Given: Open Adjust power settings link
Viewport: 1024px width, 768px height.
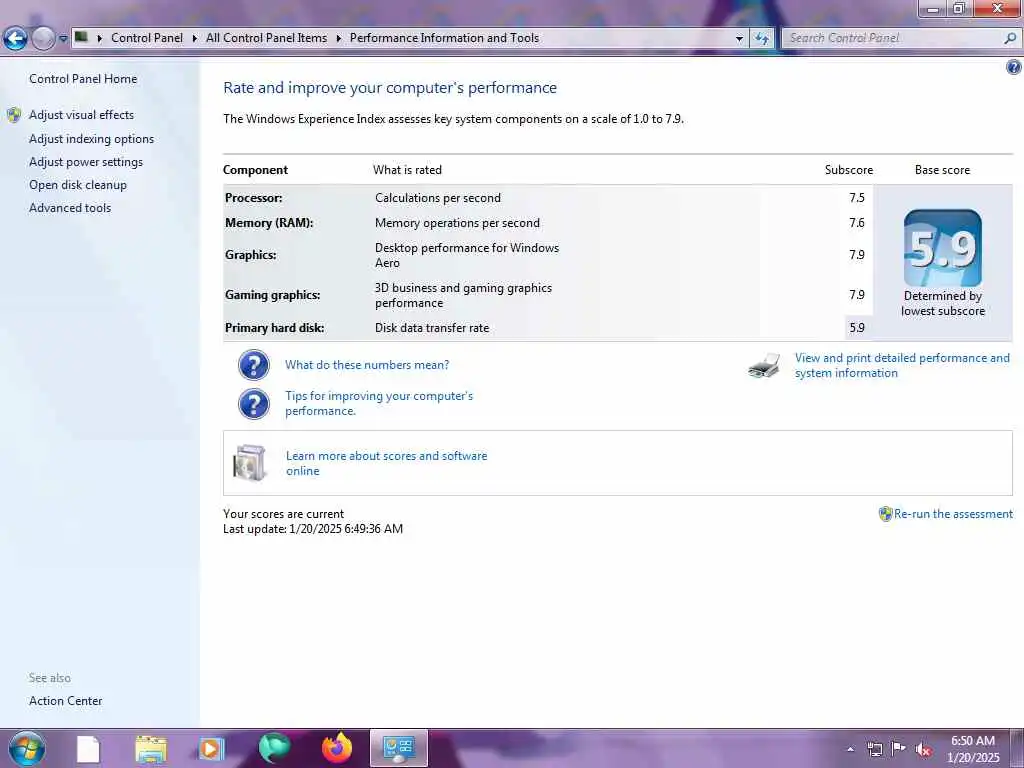Looking at the screenshot, I should (x=86, y=161).
